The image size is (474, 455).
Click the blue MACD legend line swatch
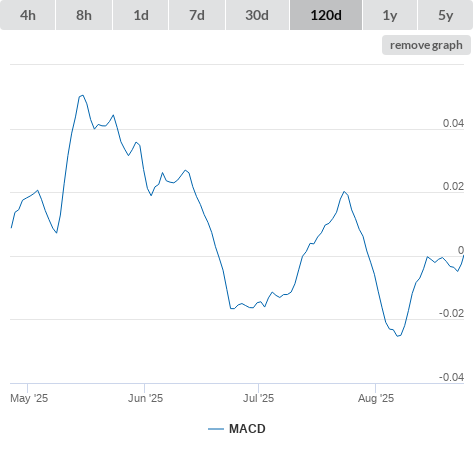216,429
